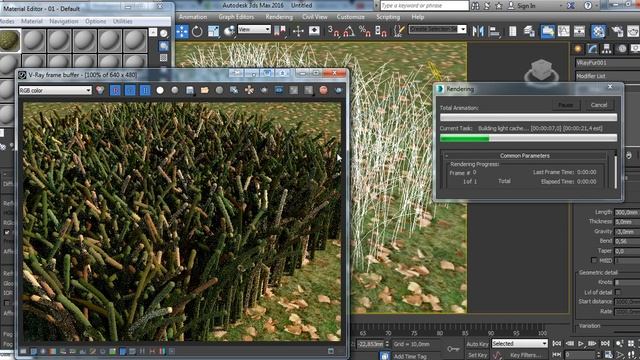
Task: Open the Scripting menu
Action: [388, 17]
